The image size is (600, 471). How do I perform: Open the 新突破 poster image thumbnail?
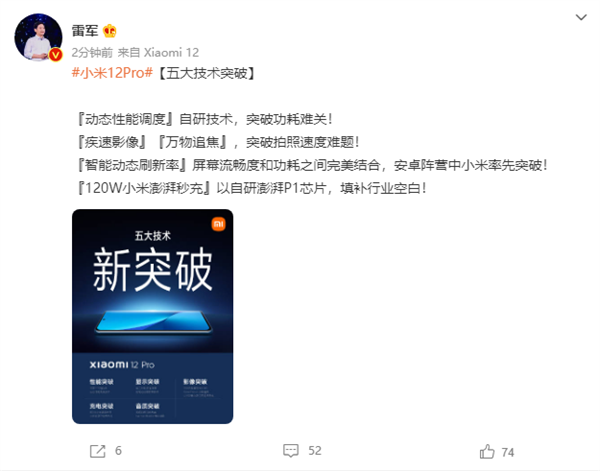pos(153,316)
